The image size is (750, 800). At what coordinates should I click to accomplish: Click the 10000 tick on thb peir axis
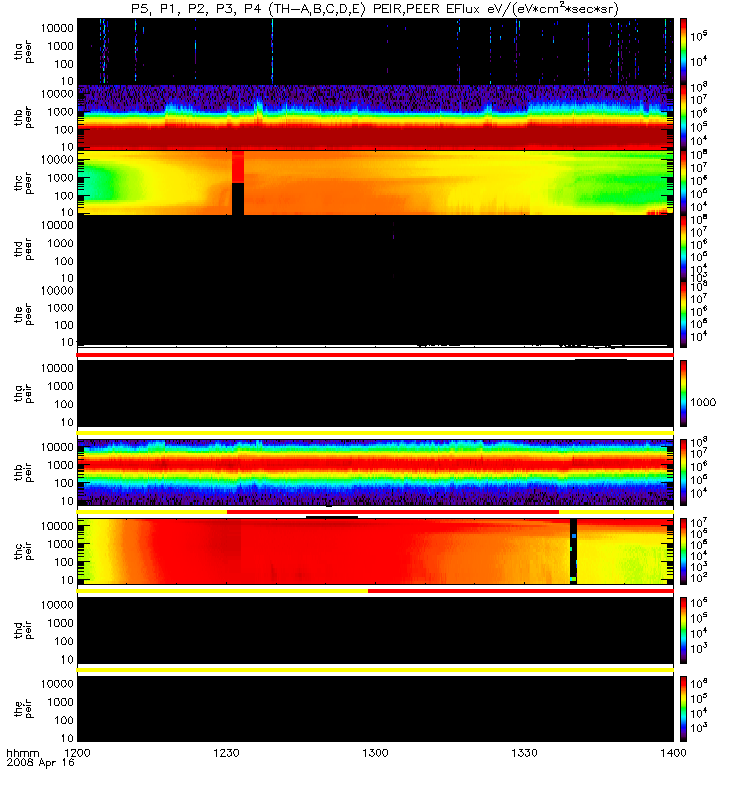(x=57, y=447)
